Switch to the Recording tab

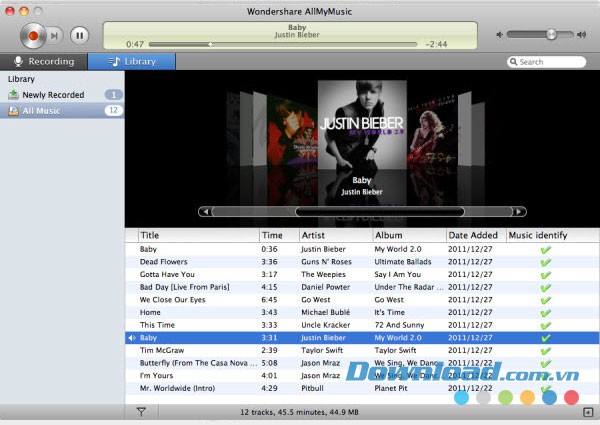click(x=44, y=62)
